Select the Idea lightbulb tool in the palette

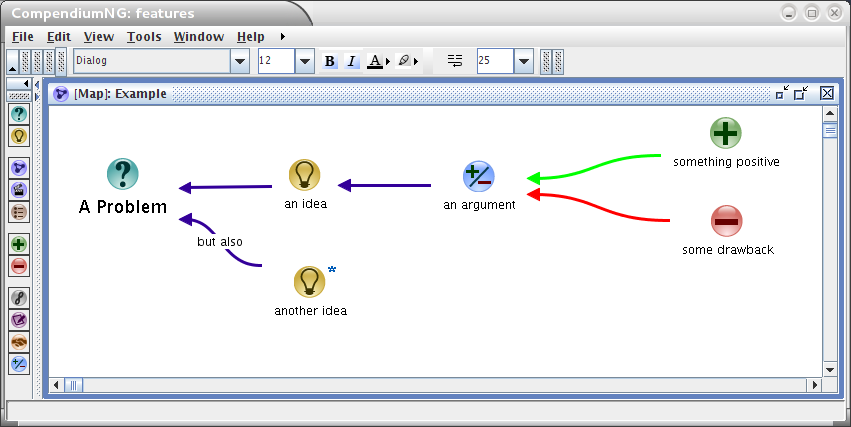(x=19, y=136)
